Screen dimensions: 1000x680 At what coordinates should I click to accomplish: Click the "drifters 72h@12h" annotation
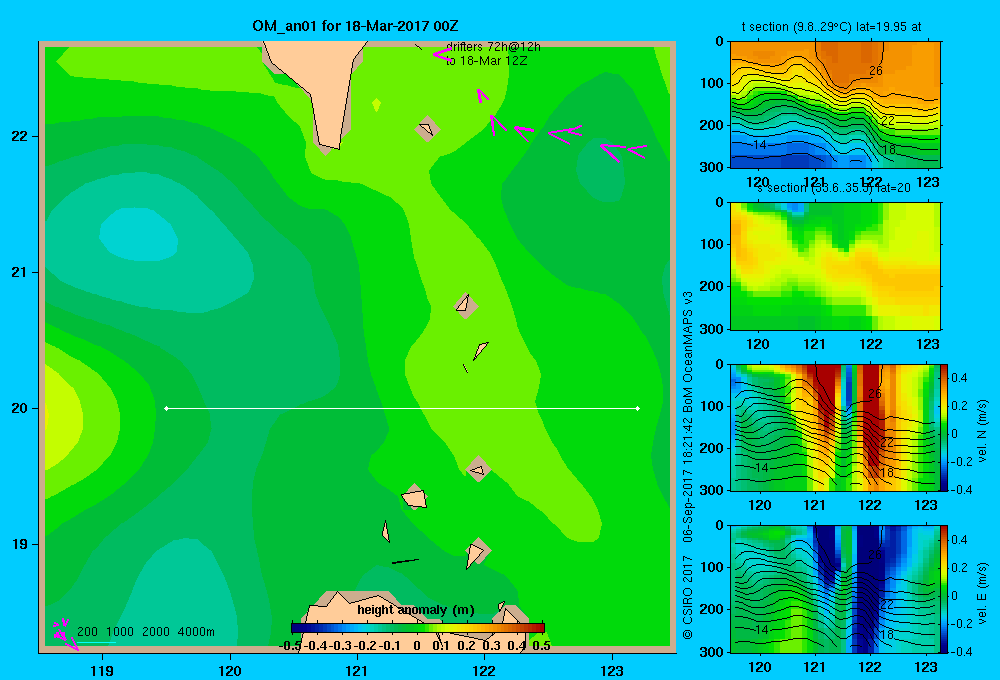(x=493, y=47)
